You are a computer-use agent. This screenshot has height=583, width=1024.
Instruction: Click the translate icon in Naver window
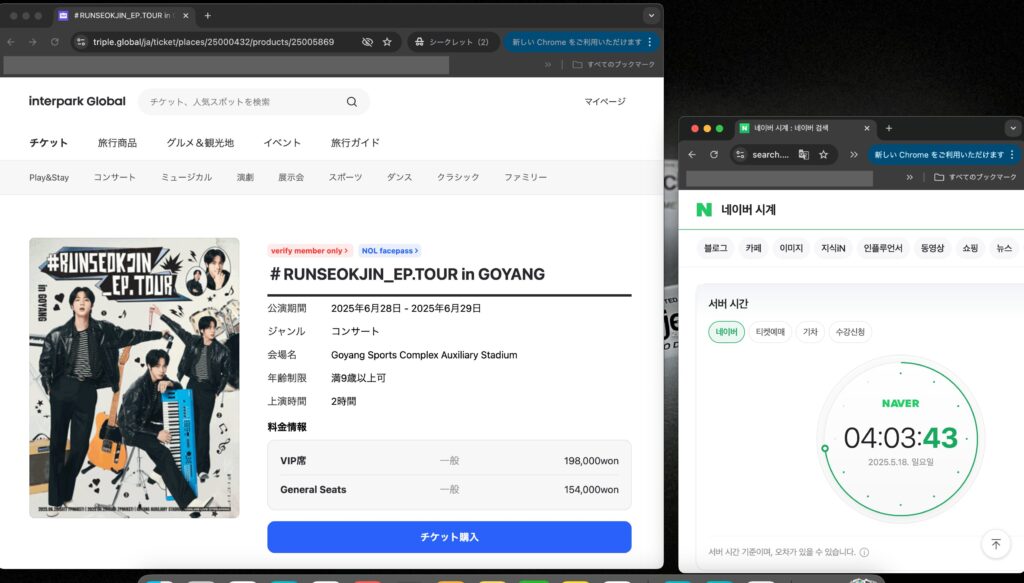coord(804,155)
